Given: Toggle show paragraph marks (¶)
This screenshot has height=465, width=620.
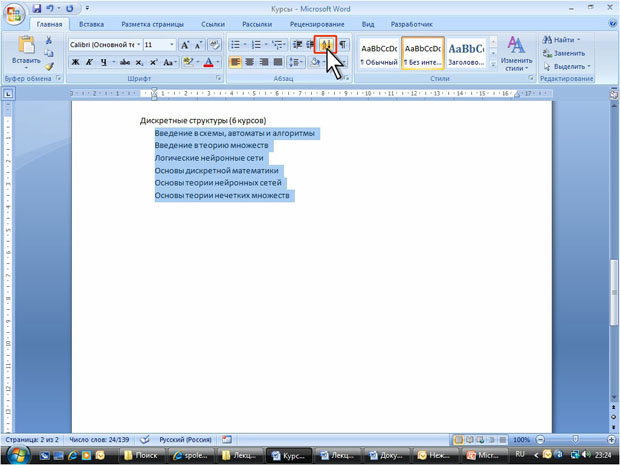Looking at the screenshot, I should point(342,45).
